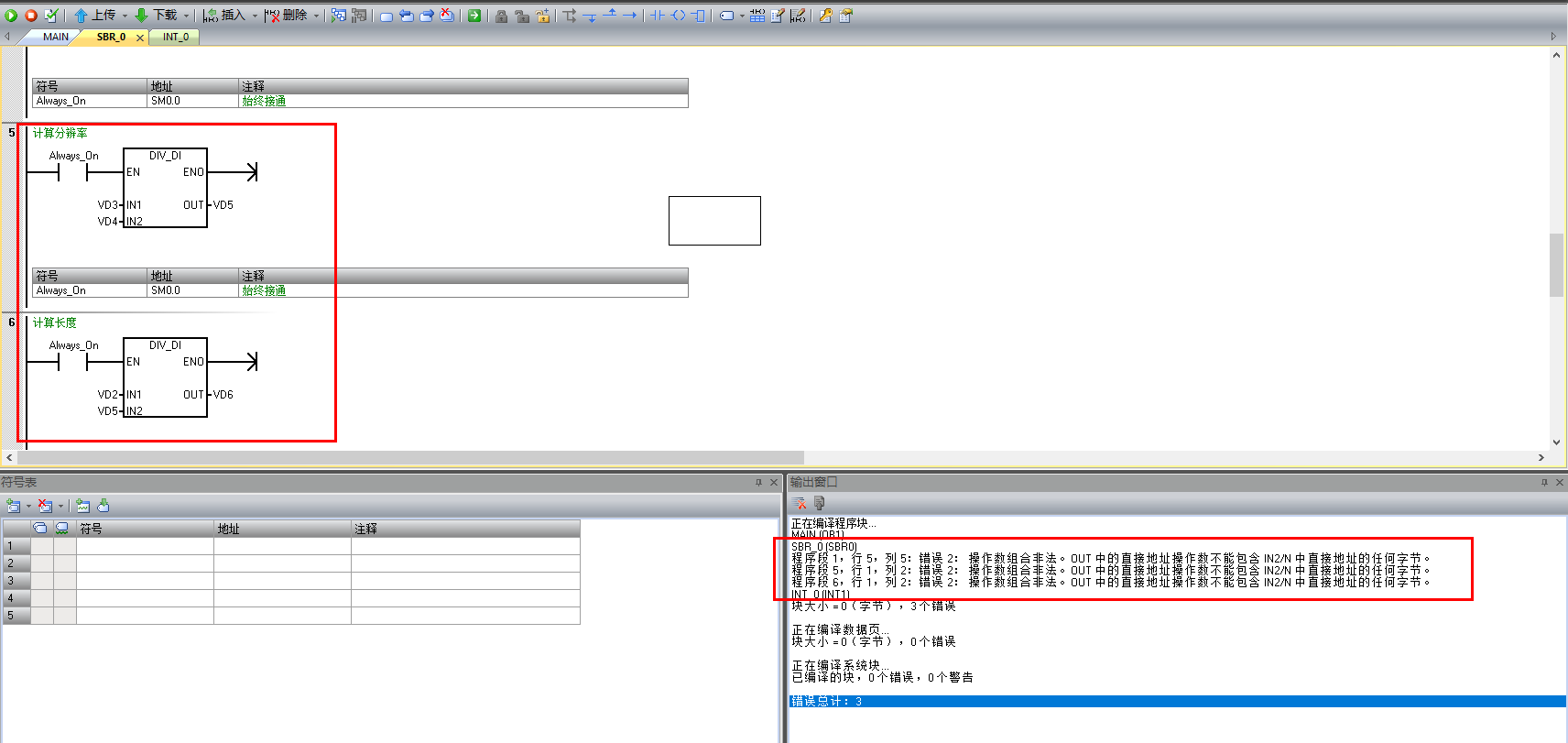This screenshot has width=1568, height=743.
Task: Open the 插入 insert dropdown arrow
Action: pos(255,16)
